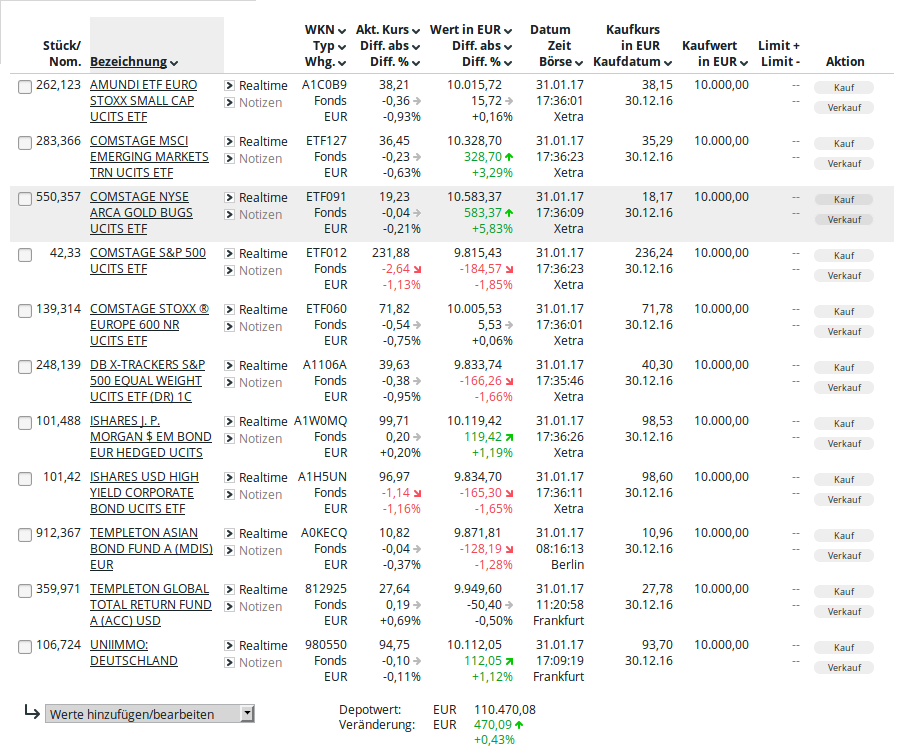
Task: Click Notizen arrow icon for ISHARES USD HIGH YIELD row
Action: pyautogui.click(x=230, y=495)
